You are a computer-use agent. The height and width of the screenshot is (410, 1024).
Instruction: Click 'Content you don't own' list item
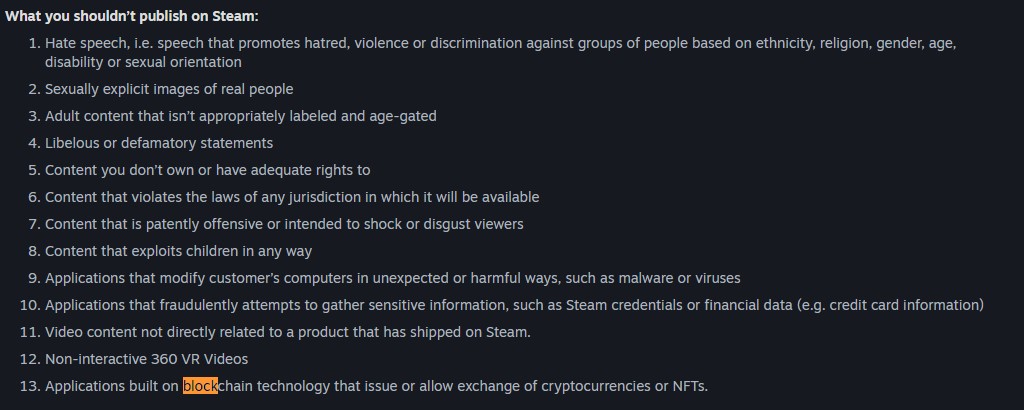tap(207, 170)
